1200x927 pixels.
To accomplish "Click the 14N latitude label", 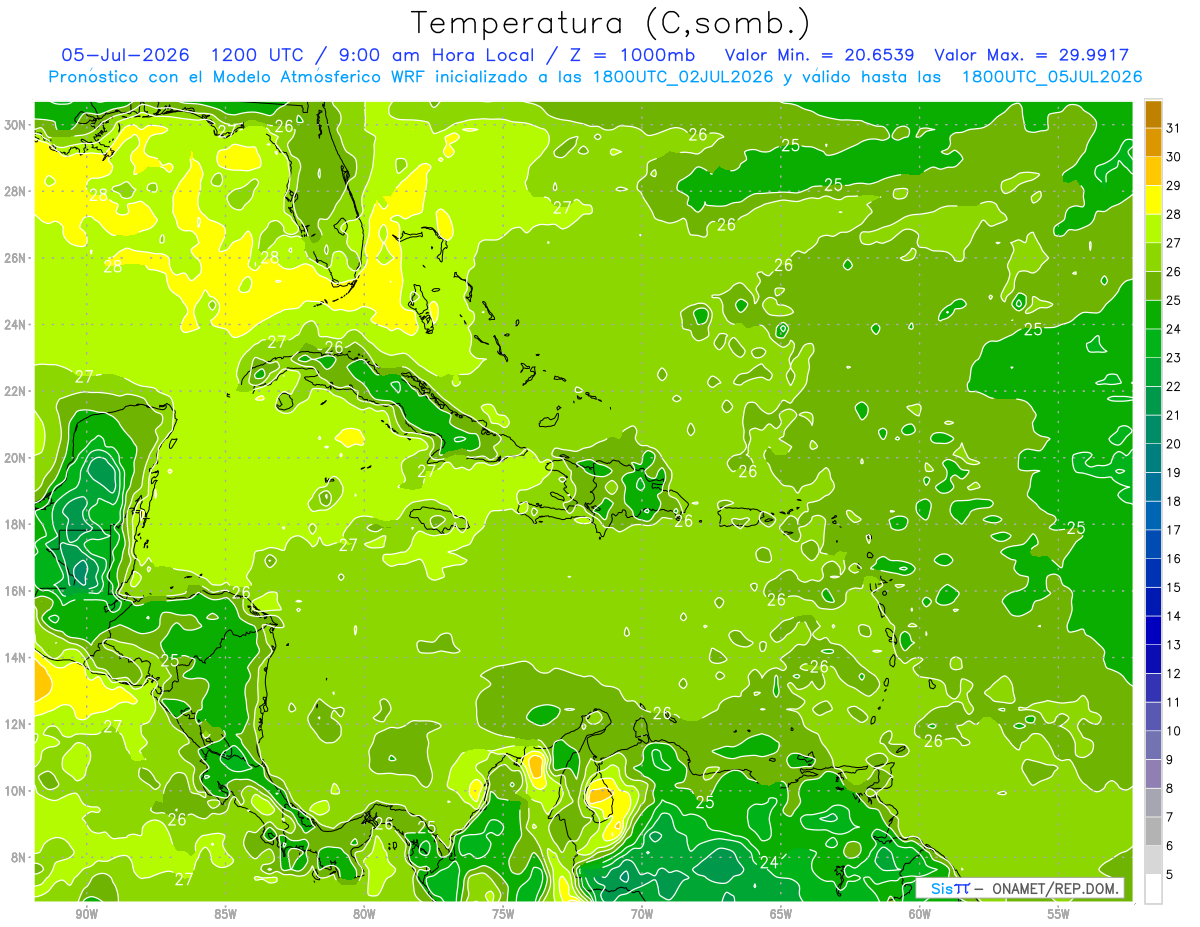I will coord(15,658).
